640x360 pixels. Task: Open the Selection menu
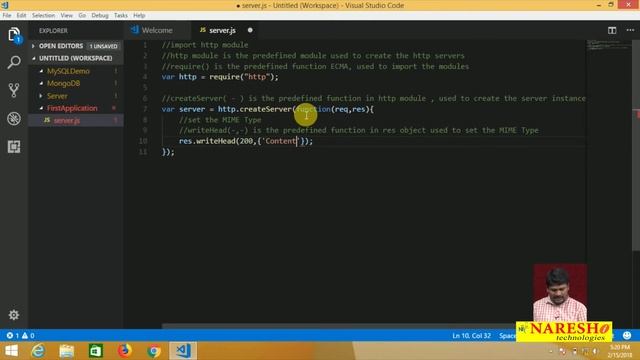click(x=43, y=16)
